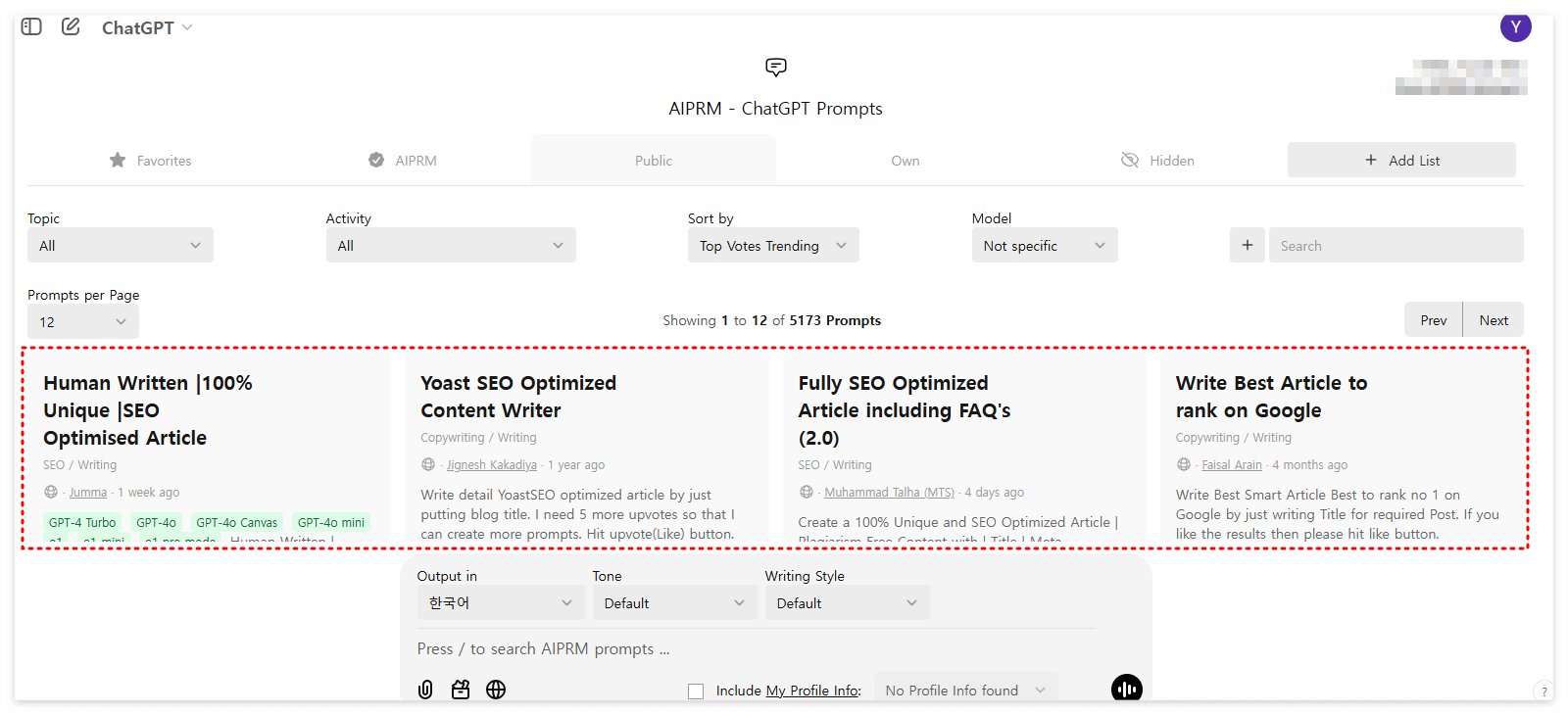Tick the Include My Profile Info checkbox
1568x715 pixels.
[696, 691]
